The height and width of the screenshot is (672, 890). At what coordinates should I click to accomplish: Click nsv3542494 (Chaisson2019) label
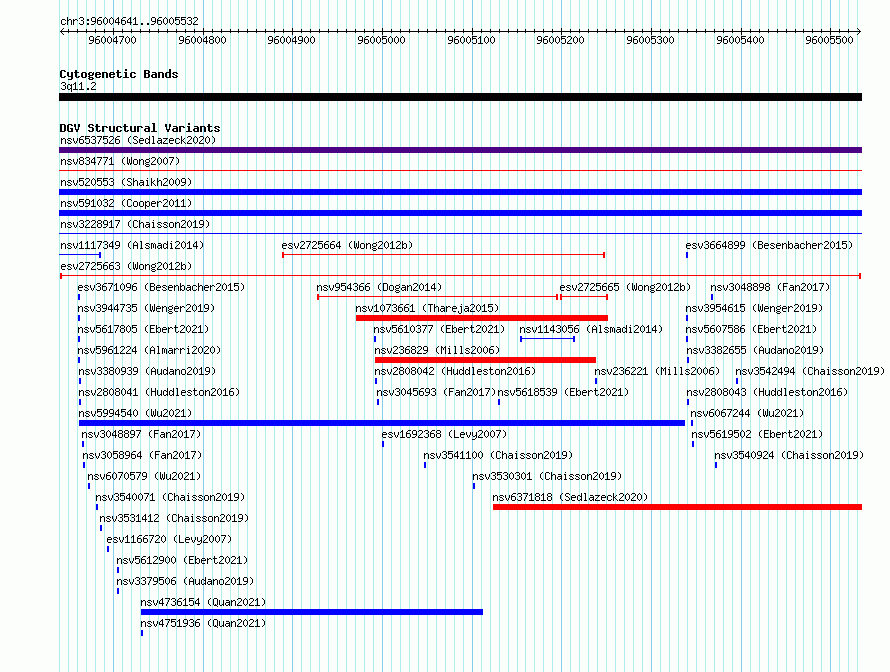click(811, 371)
